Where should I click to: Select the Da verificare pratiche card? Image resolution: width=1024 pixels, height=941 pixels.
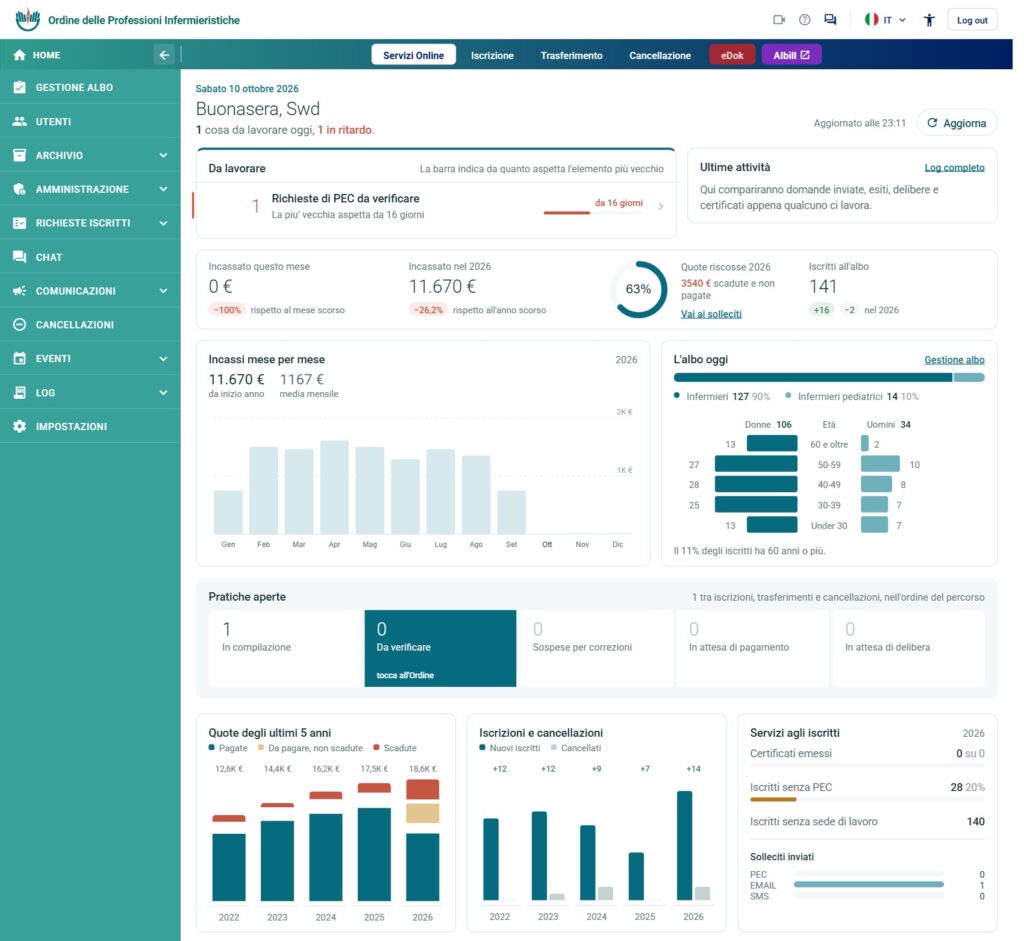click(x=440, y=648)
